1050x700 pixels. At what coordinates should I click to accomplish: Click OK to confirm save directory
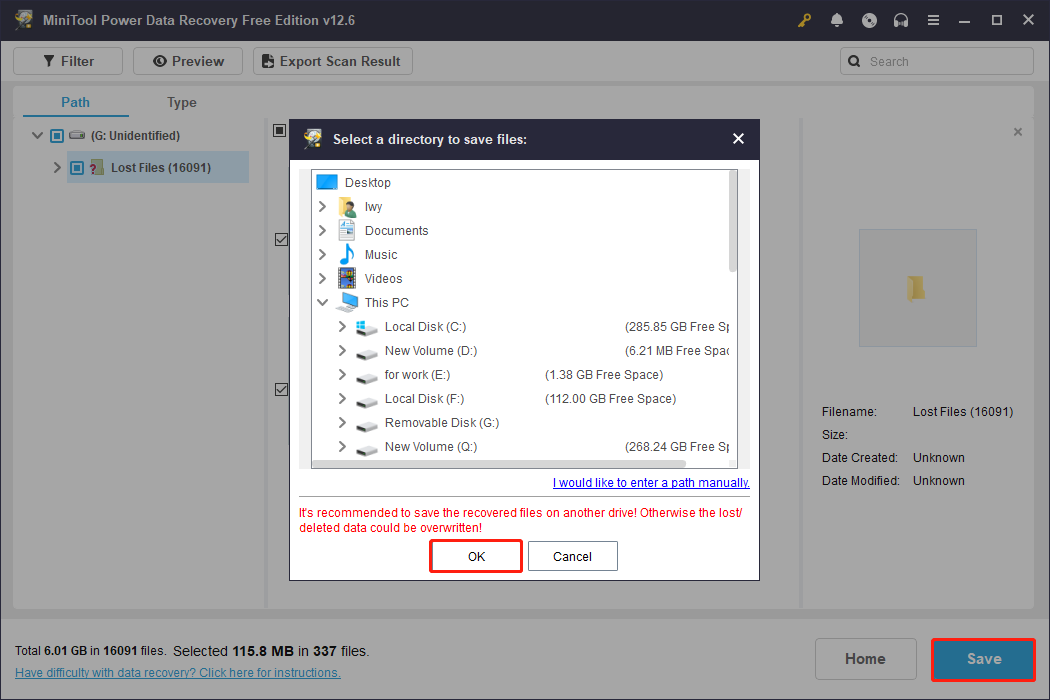pyautogui.click(x=475, y=556)
